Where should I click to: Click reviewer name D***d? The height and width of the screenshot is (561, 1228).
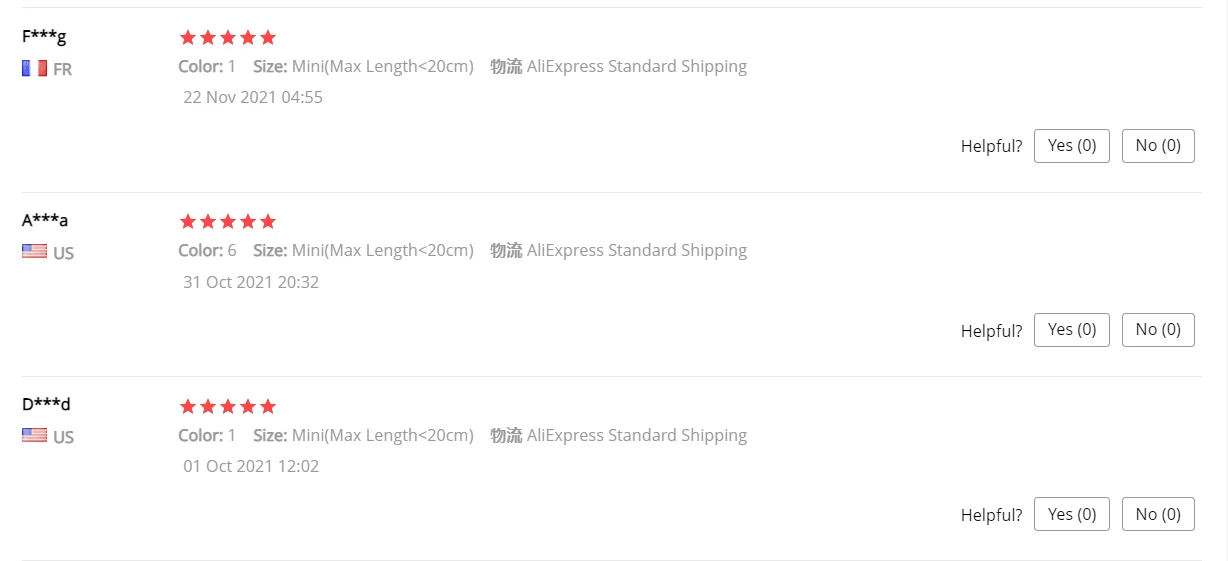[46, 405]
